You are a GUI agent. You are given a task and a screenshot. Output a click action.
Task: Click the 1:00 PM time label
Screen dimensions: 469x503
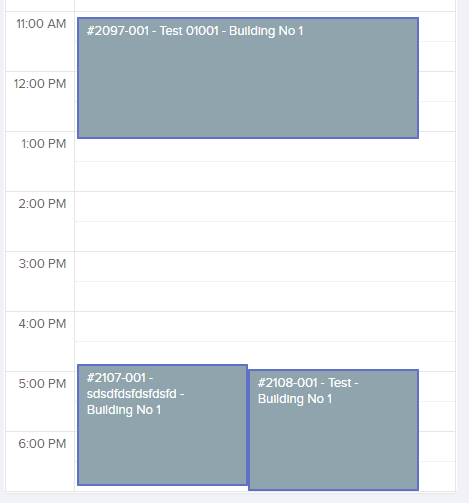click(x=43, y=144)
